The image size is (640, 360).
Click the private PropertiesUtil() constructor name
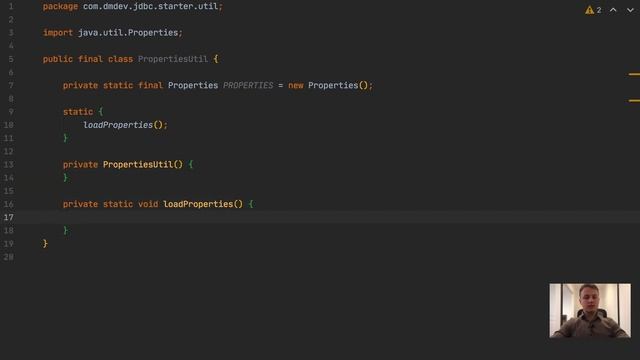pyautogui.click(x=138, y=164)
